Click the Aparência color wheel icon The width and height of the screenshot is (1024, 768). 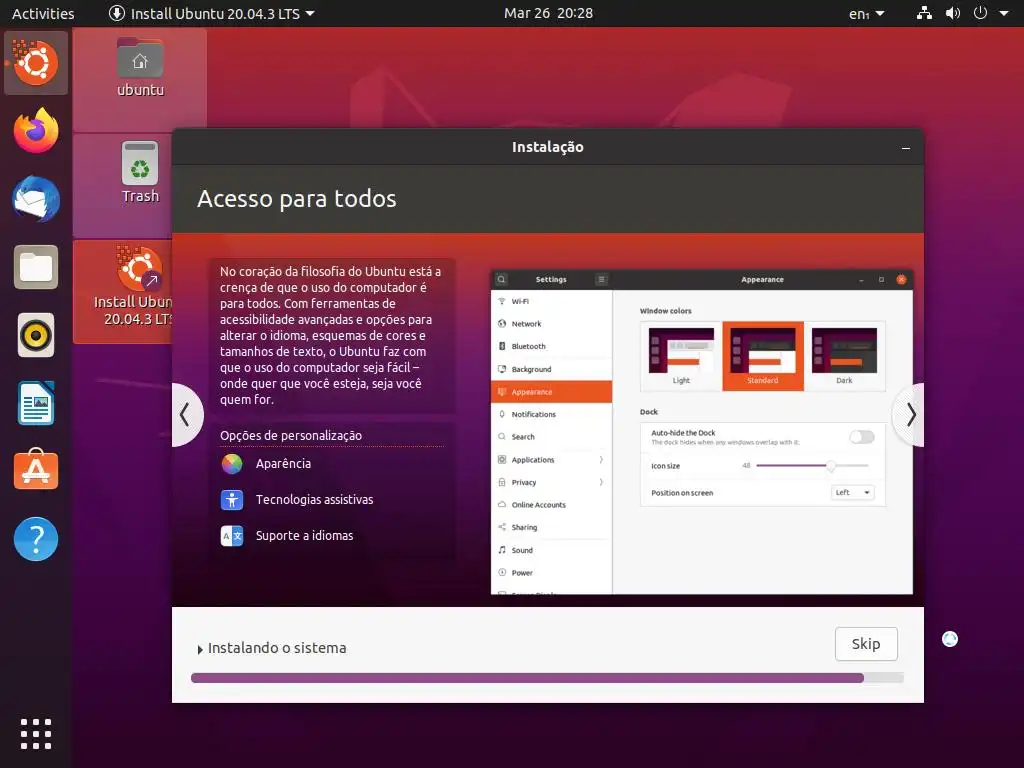coord(232,464)
